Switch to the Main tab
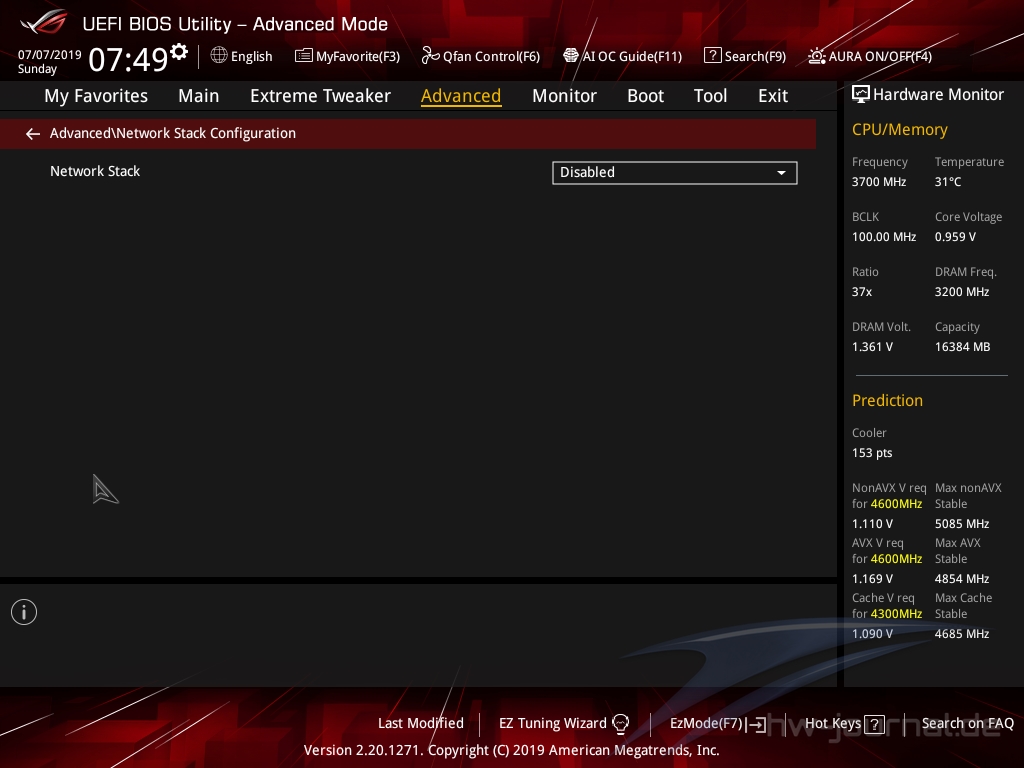Image resolution: width=1024 pixels, height=768 pixels. click(198, 96)
